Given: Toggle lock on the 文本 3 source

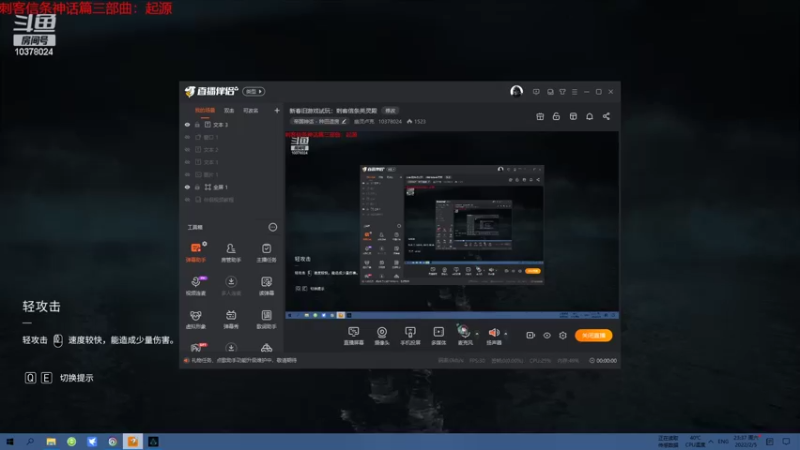Looking at the screenshot, I should (x=197, y=124).
